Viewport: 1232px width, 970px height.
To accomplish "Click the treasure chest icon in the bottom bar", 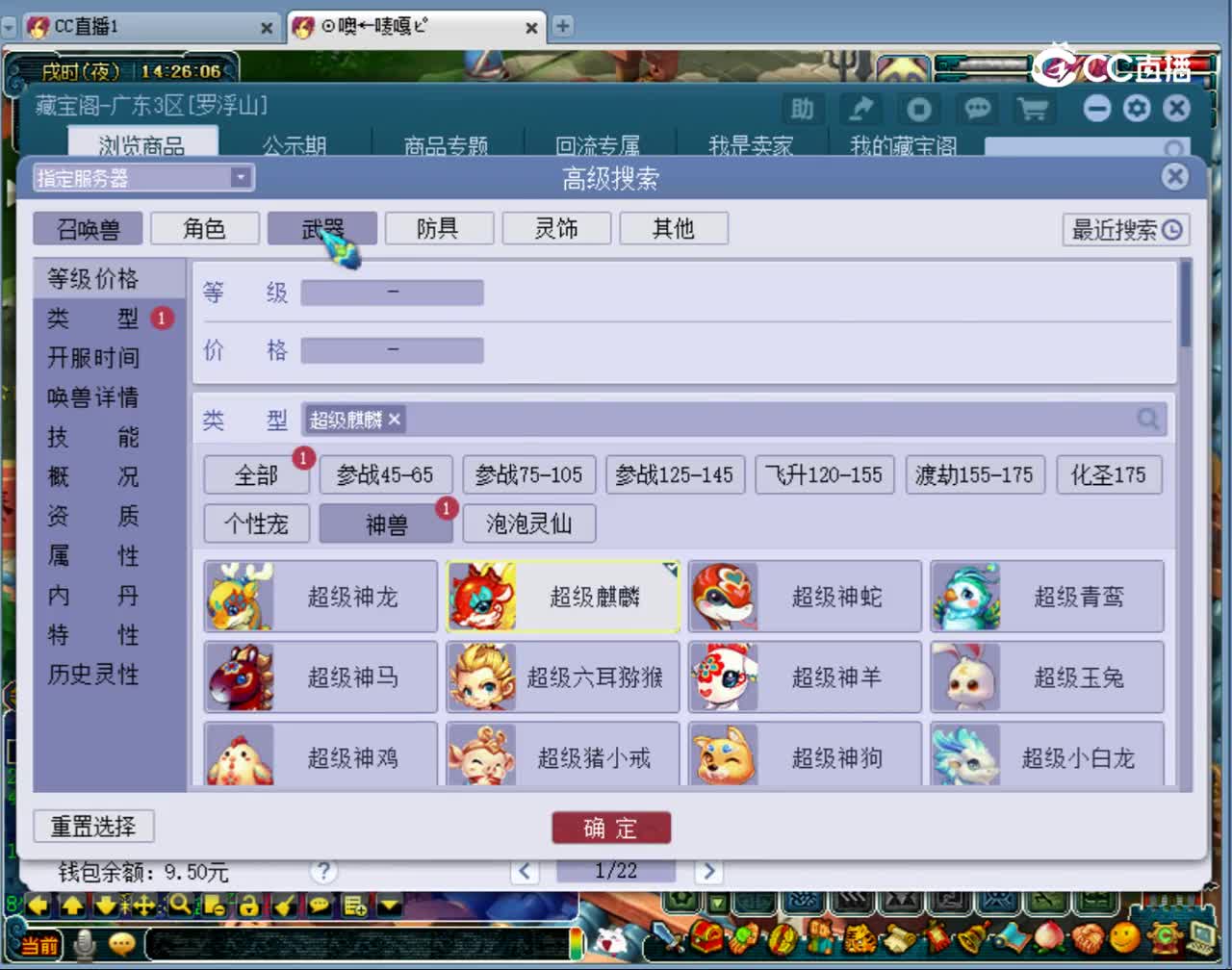I will [x=708, y=937].
